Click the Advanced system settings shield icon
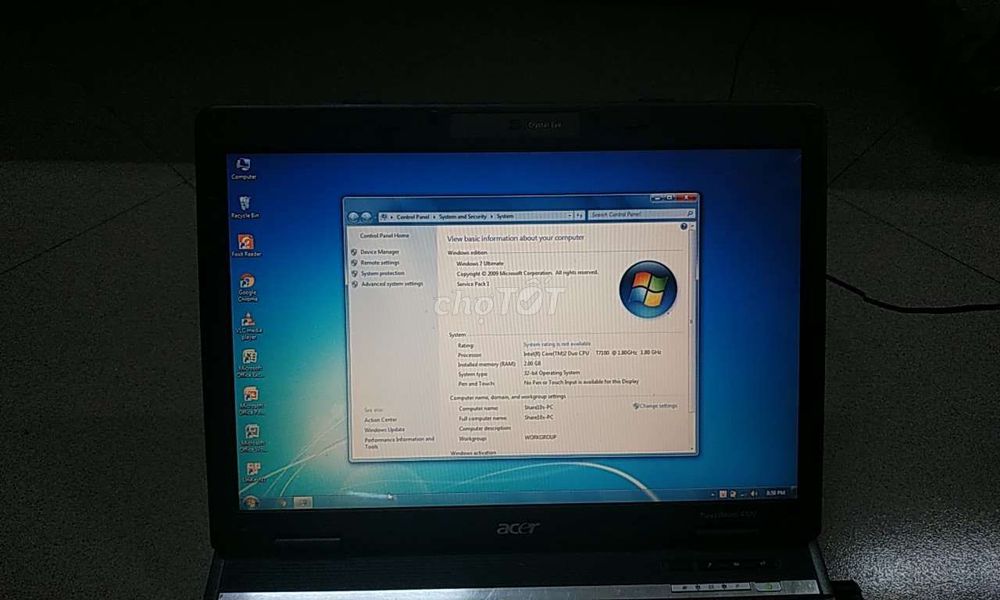 (355, 284)
